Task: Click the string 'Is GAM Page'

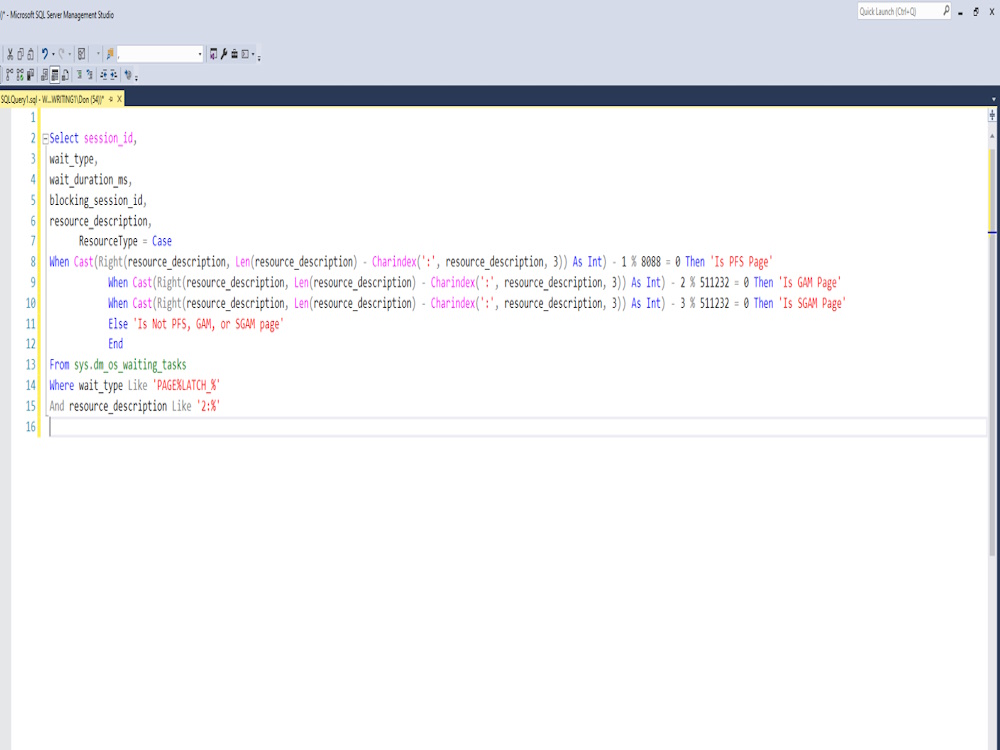Action: click(810, 283)
